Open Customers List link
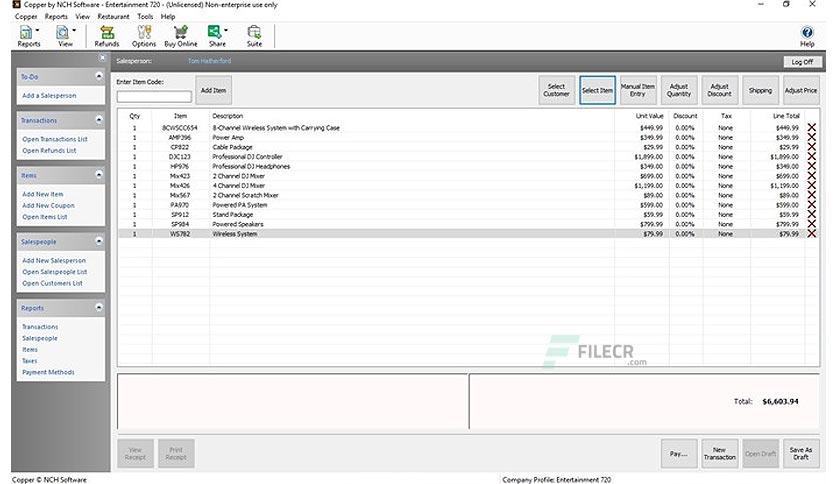Screen dimensions: 836x484 click(52, 284)
